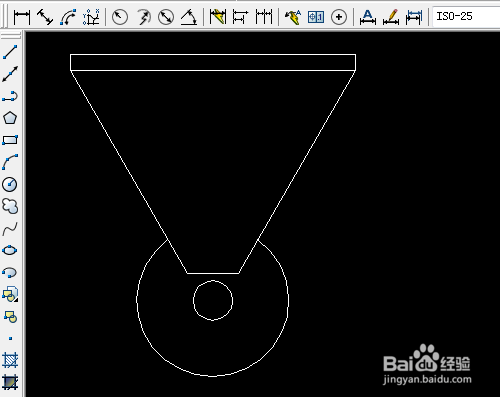Select the Polygon draw tool
This screenshot has width=500, height=397.
click(10, 118)
